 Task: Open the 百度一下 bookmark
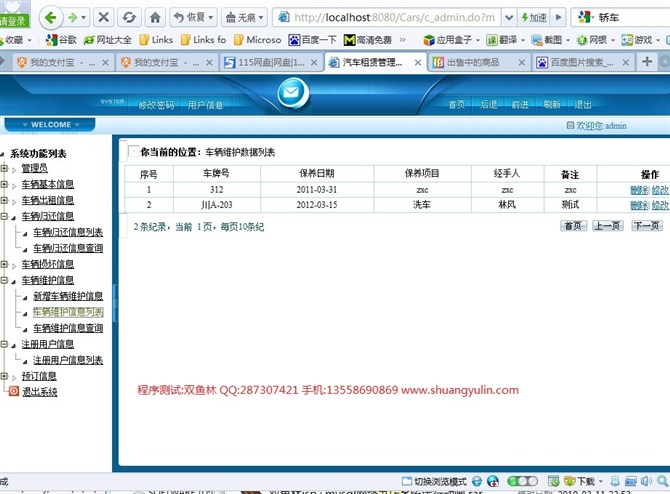click(x=313, y=40)
